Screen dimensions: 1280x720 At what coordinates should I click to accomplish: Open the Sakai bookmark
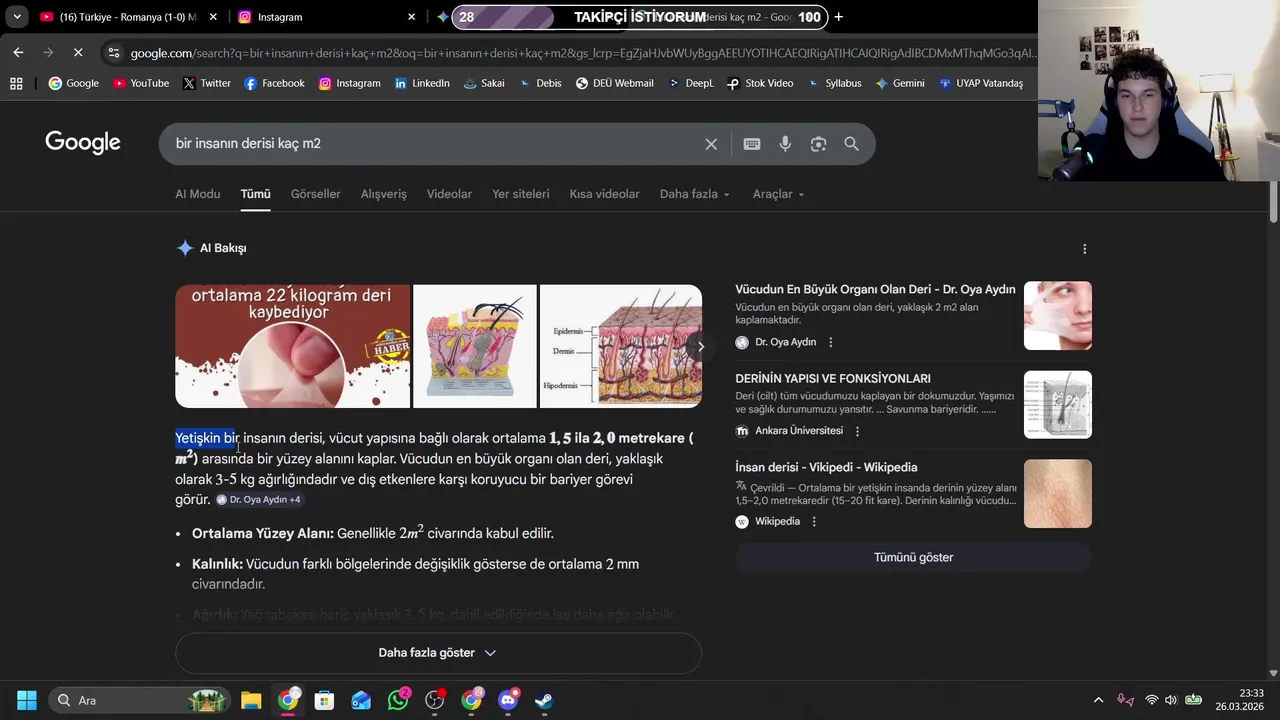(484, 83)
